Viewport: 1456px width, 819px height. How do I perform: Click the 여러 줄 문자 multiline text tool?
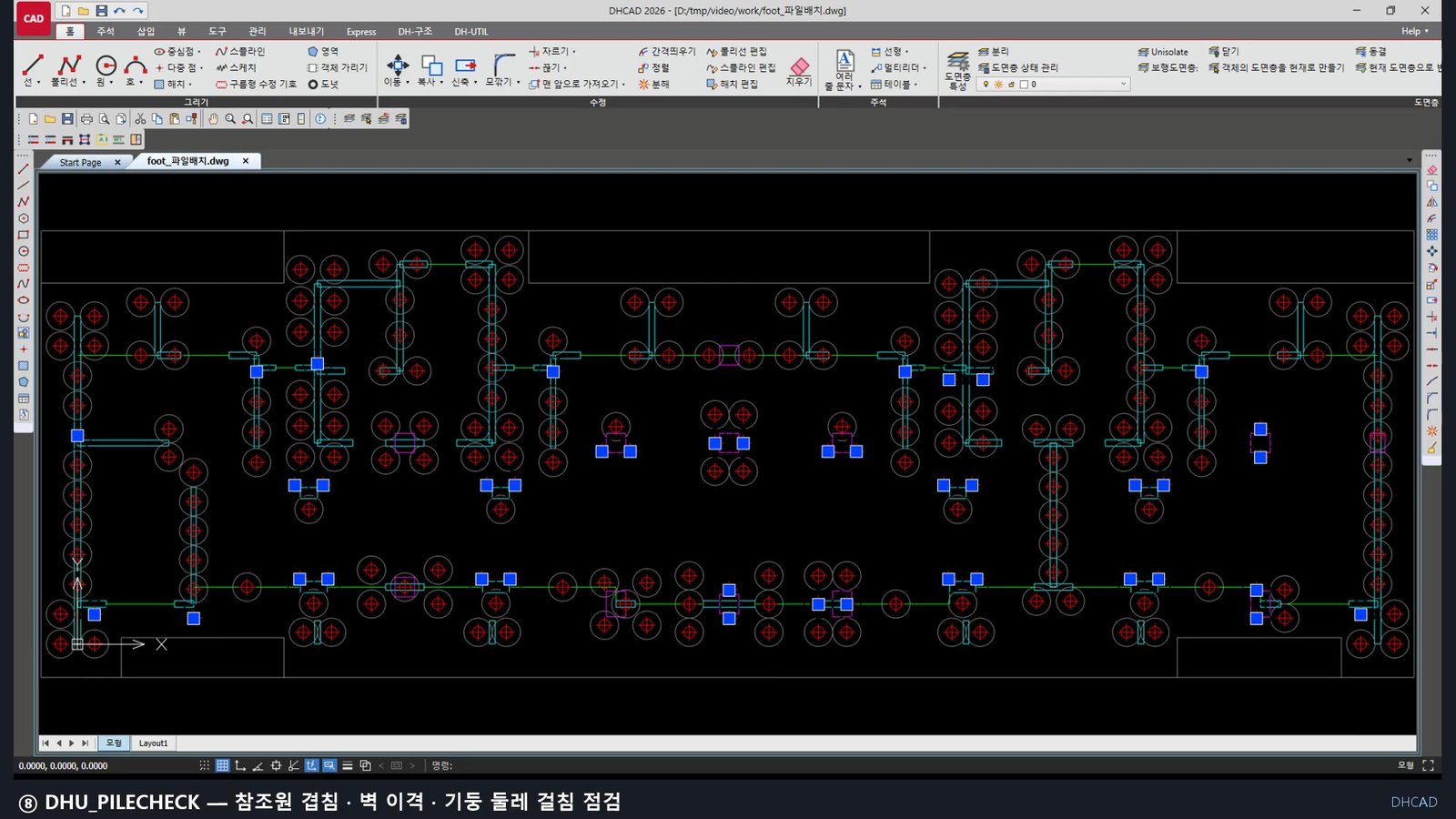coord(844,70)
